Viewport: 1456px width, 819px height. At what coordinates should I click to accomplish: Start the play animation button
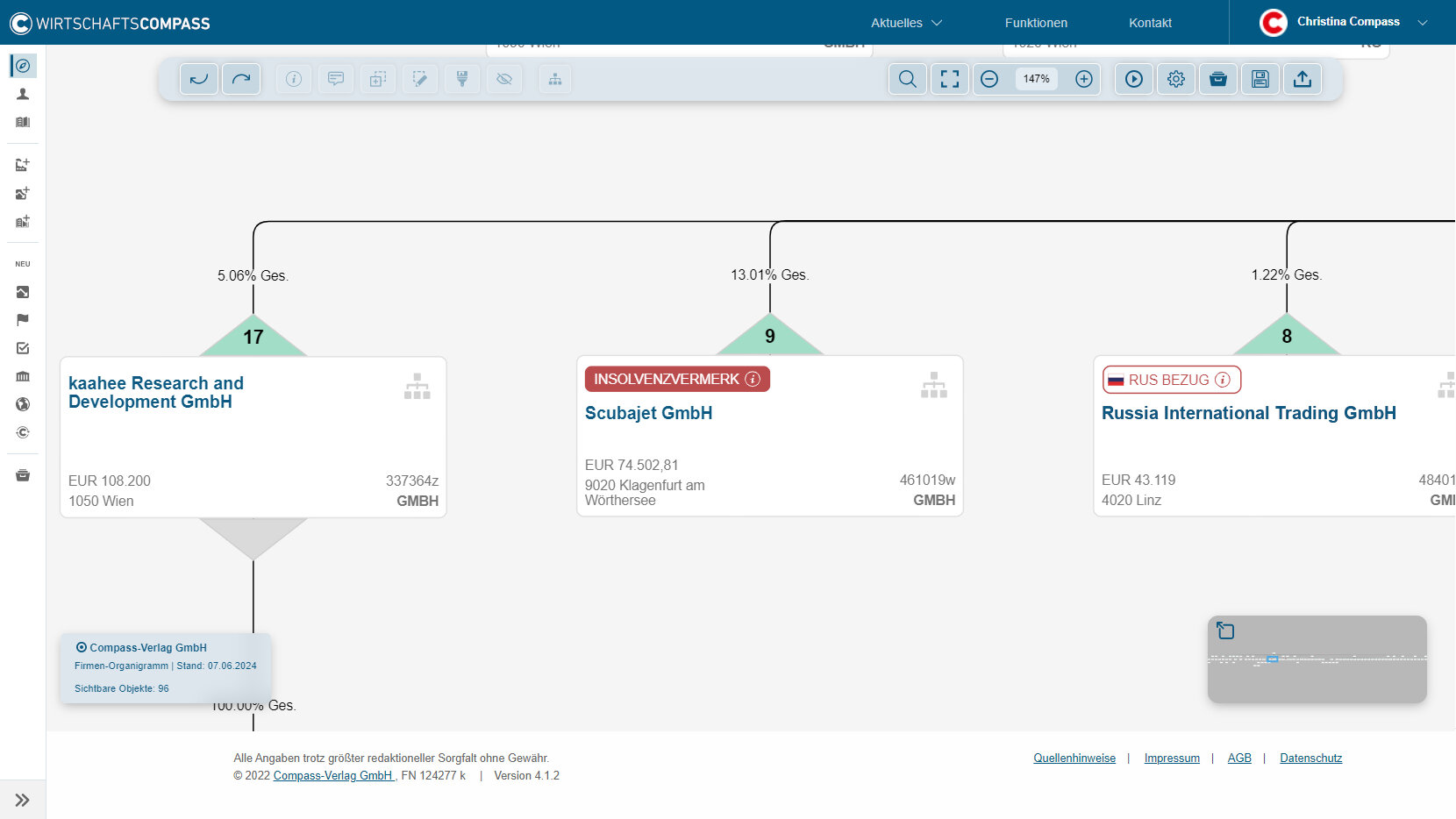[1134, 79]
